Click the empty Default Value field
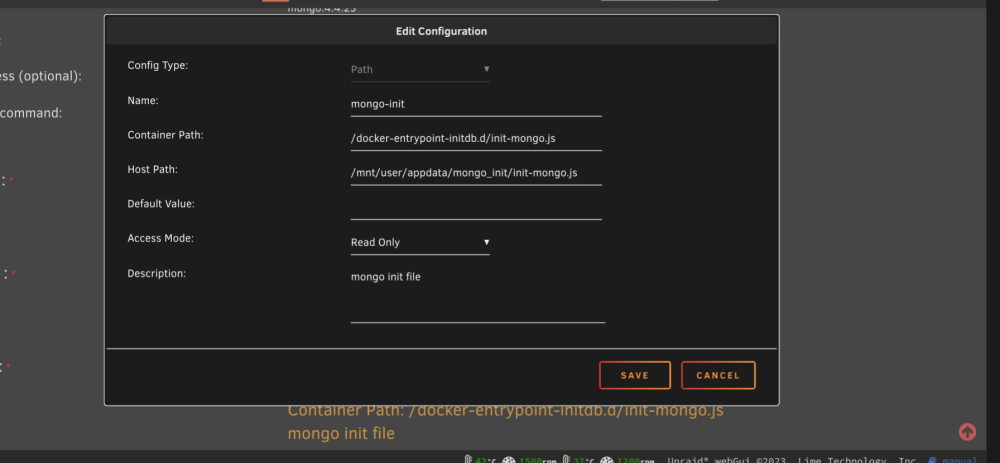This screenshot has height=463, width=1000. click(476, 207)
